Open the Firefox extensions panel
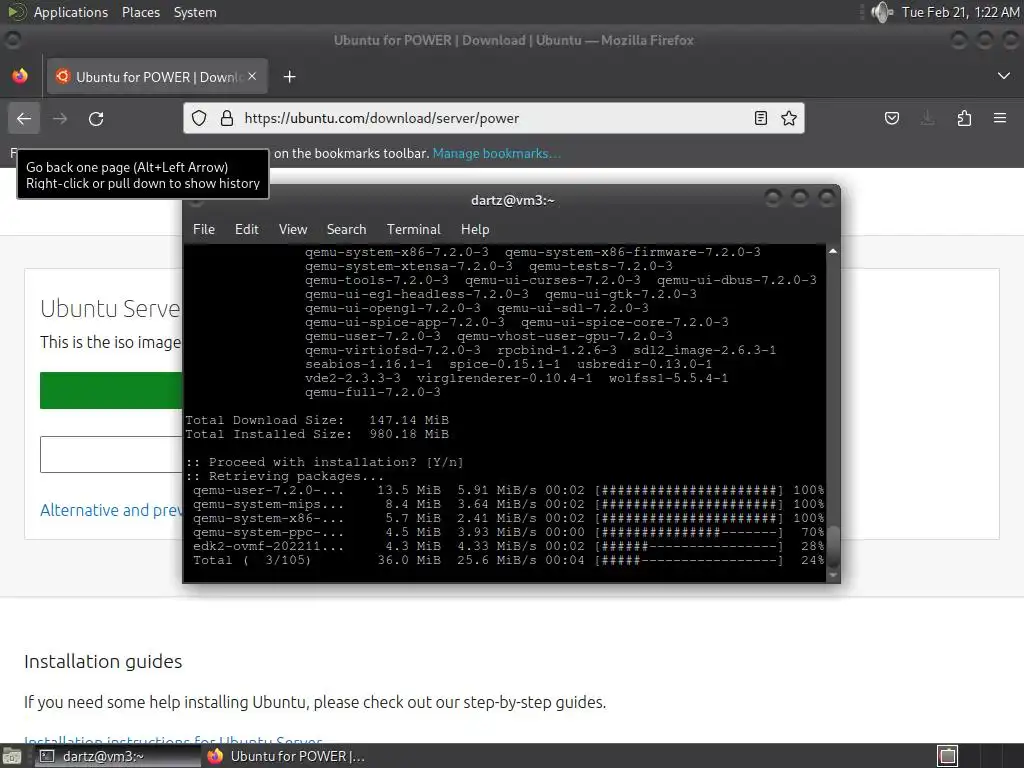 coord(964,118)
